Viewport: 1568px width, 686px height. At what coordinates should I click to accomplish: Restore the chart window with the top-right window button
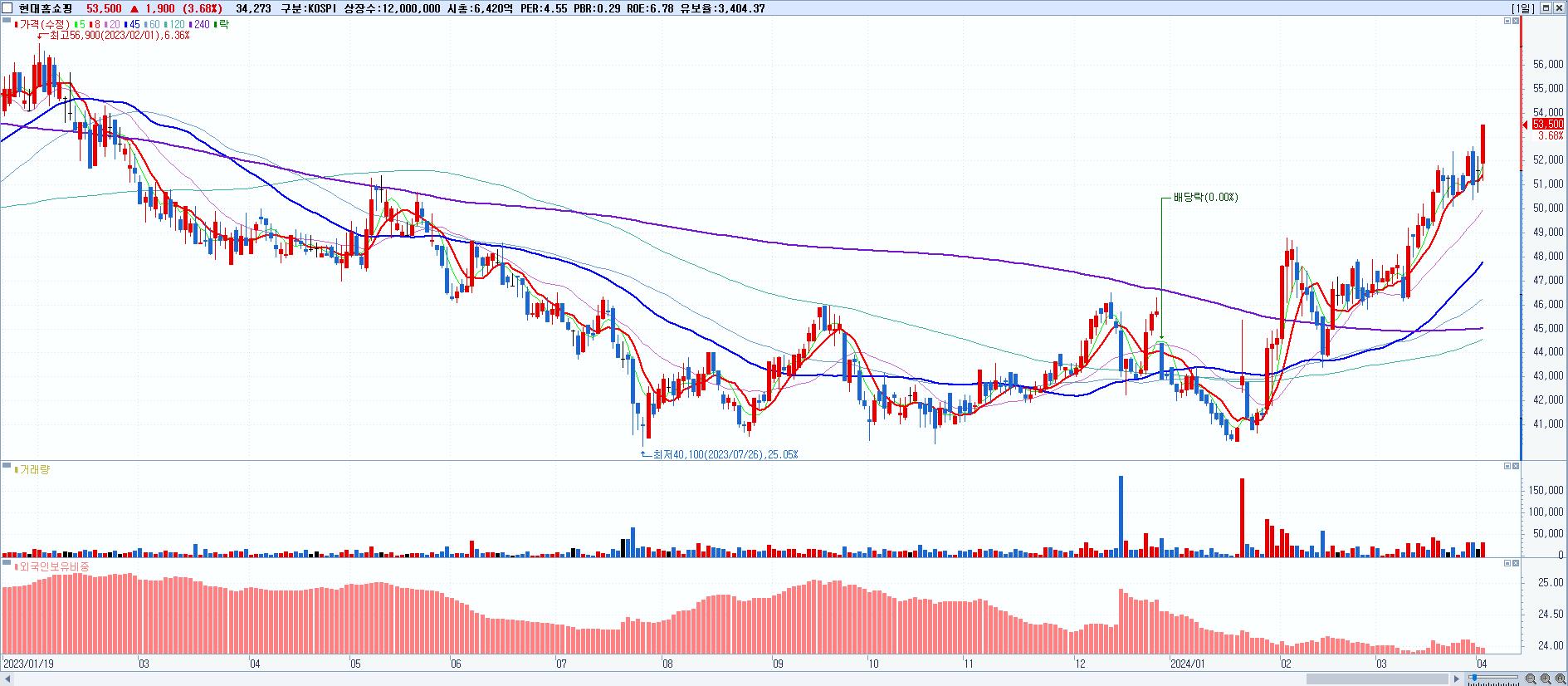click(1546, 8)
